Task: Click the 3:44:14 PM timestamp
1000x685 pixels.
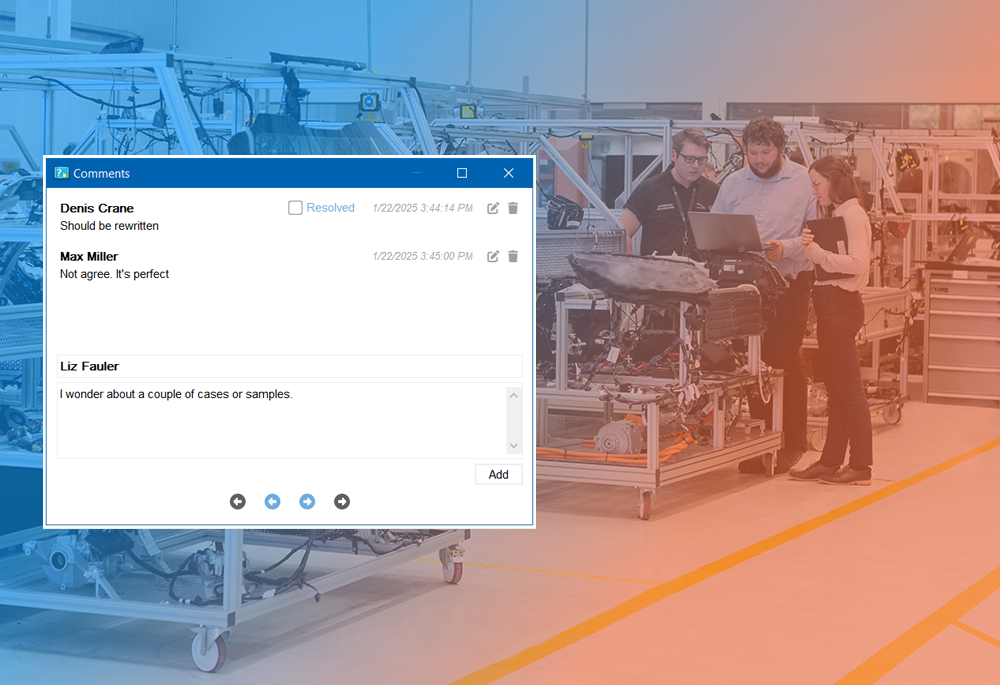Action: pos(423,208)
